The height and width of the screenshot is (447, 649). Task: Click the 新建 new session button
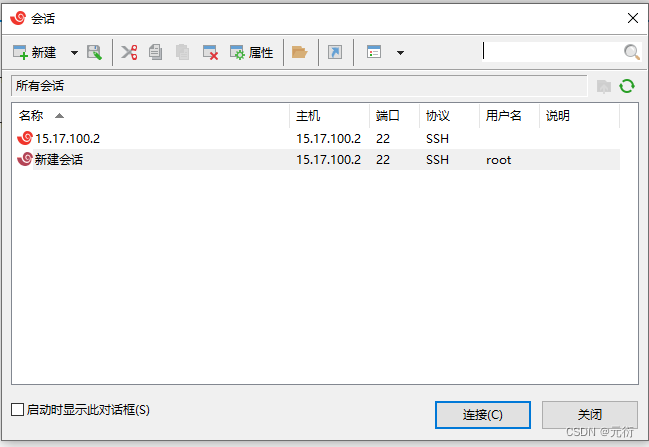(x=35, y=53)
